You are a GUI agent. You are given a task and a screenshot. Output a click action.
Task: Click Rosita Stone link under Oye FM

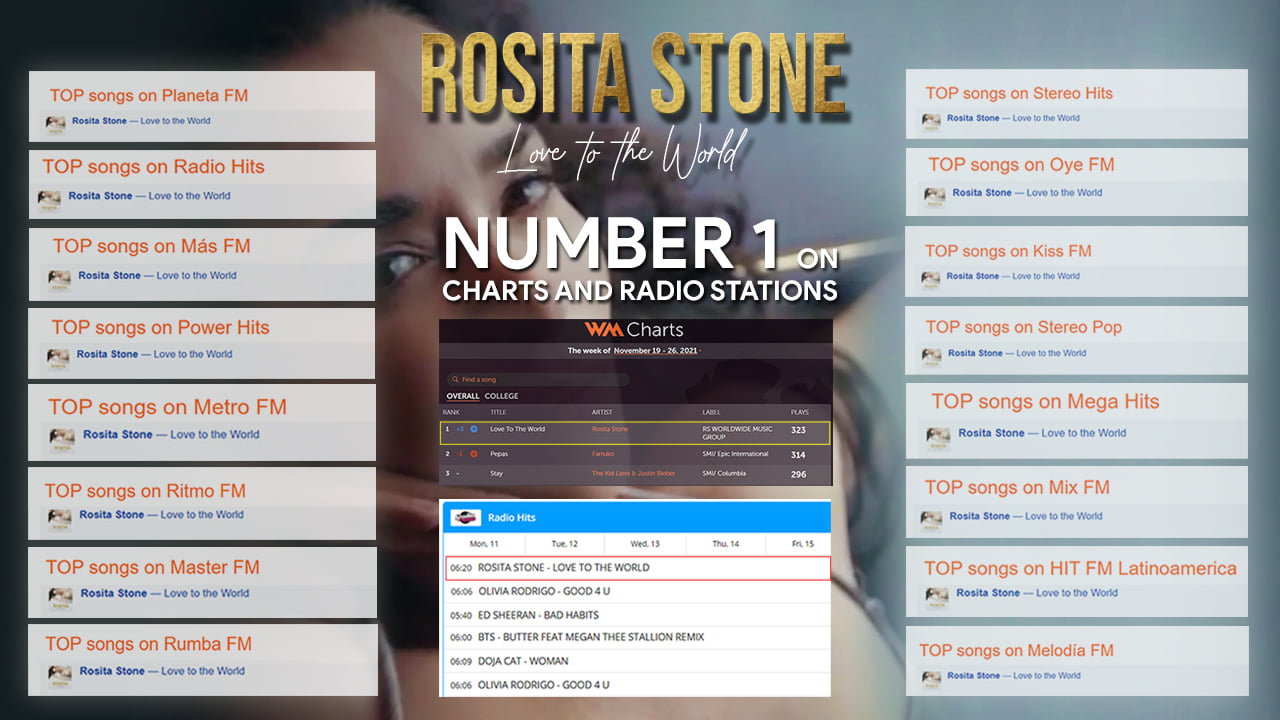coord(982,193)
